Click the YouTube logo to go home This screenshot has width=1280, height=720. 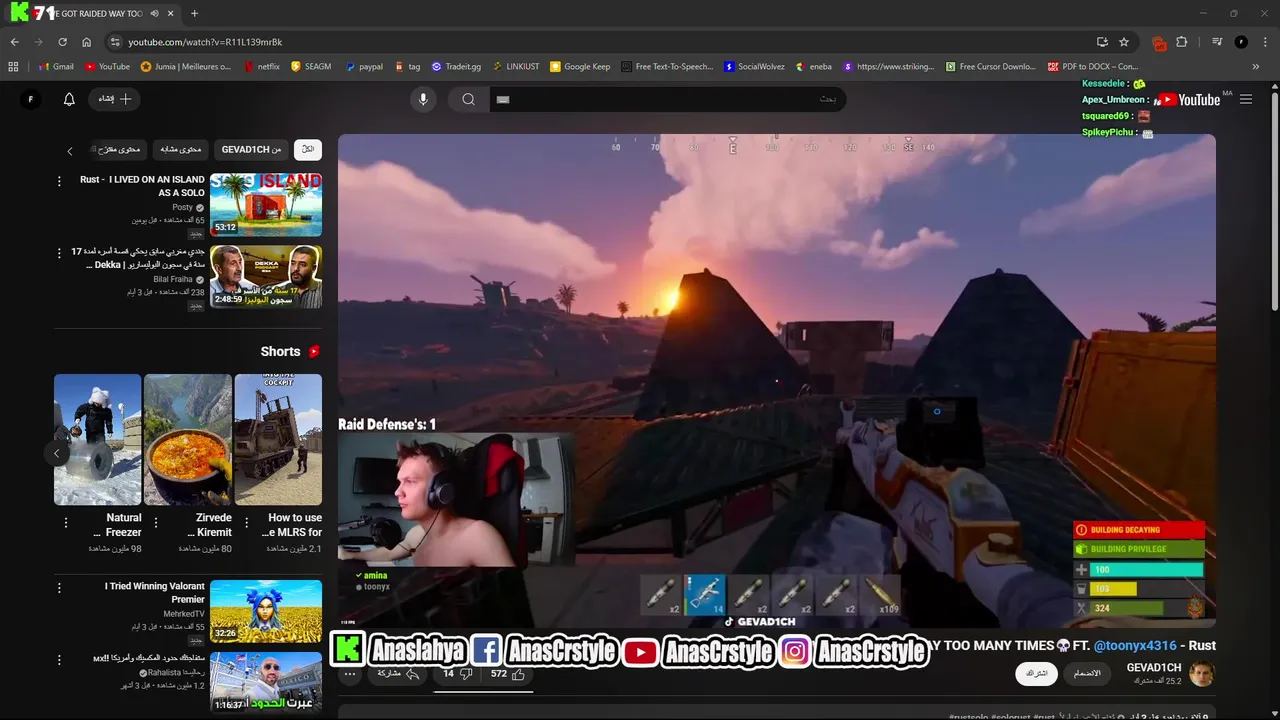pos(1188,100)
